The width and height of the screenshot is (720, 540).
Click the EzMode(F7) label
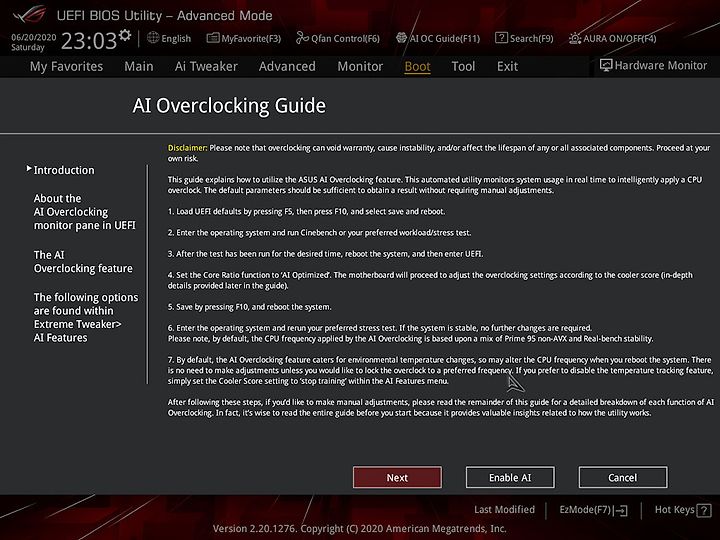click(585, 510)
